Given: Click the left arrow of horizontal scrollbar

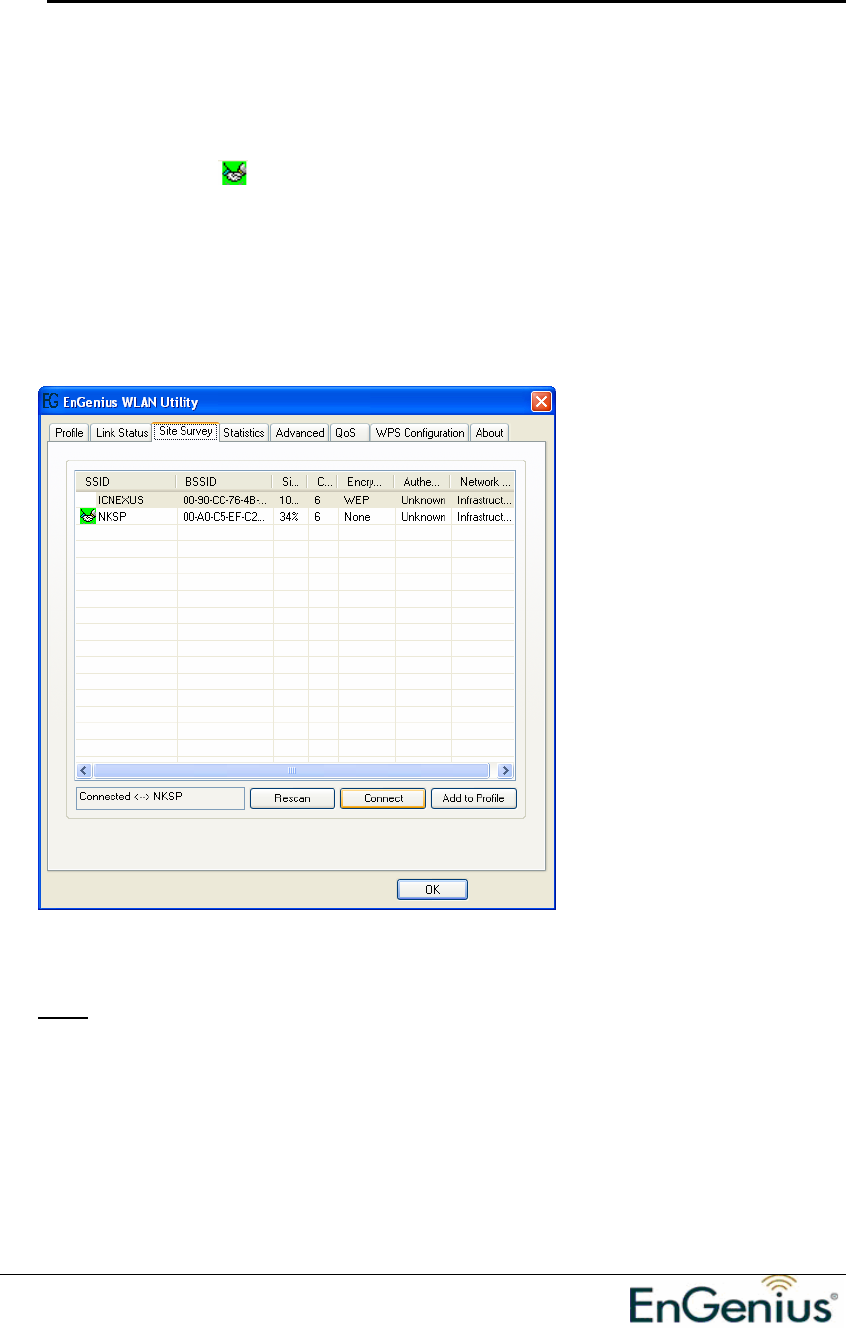Looking at the screenshot, I should tap(84, 771).
